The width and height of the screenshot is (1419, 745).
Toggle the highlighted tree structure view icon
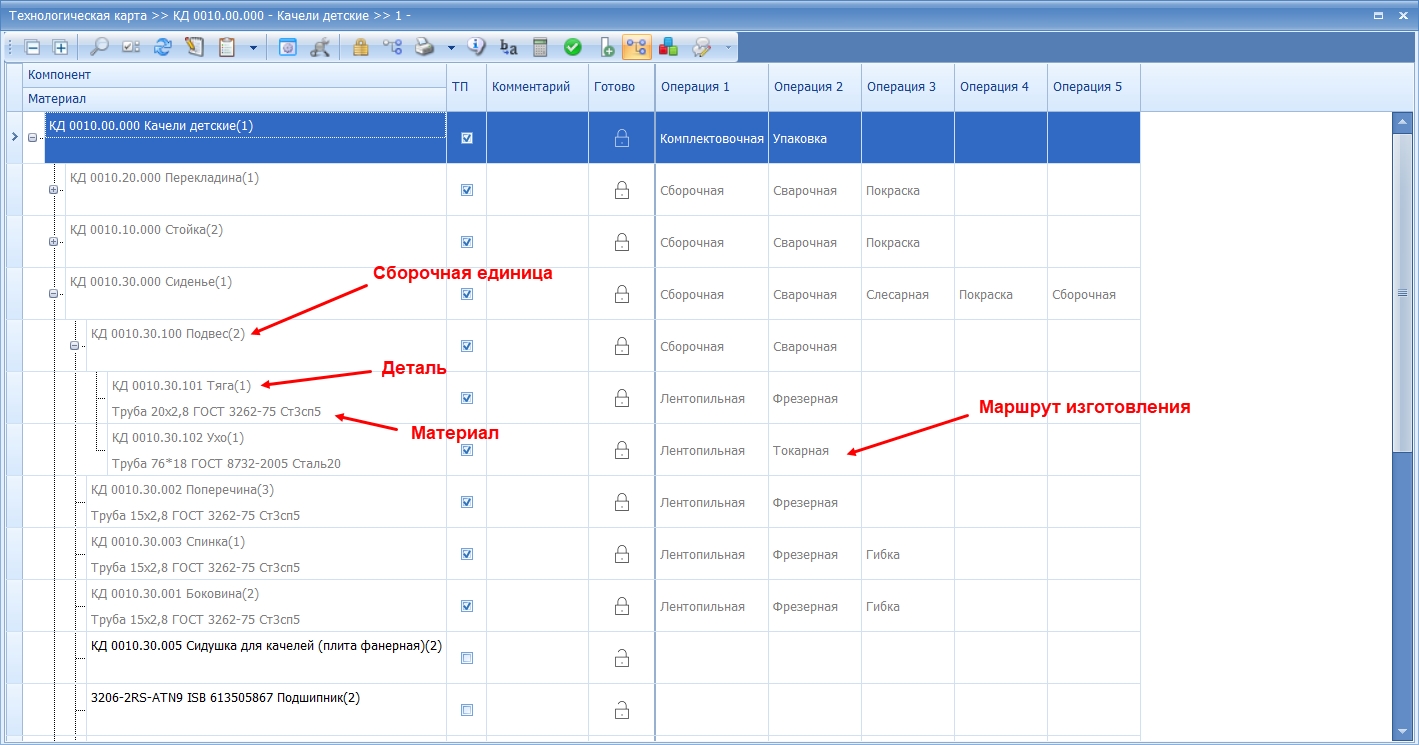pos(636,47)
